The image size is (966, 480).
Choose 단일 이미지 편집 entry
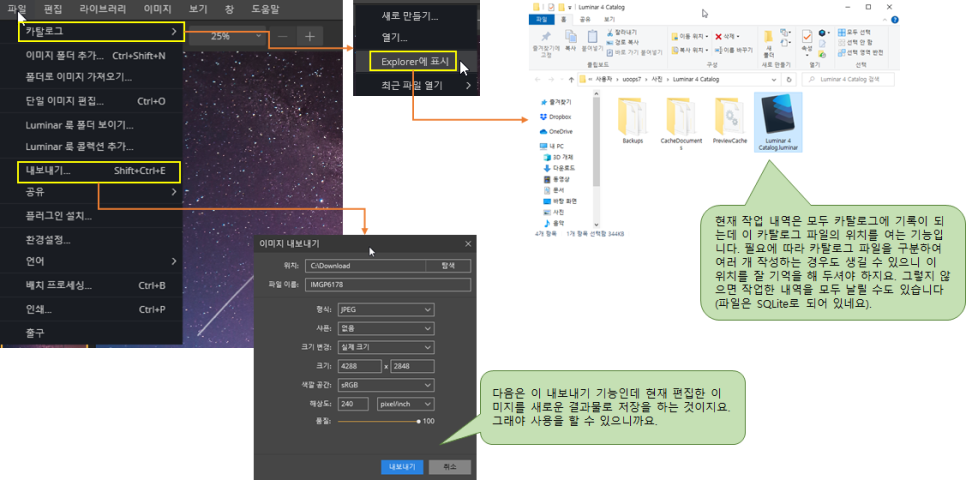point(92,102)
